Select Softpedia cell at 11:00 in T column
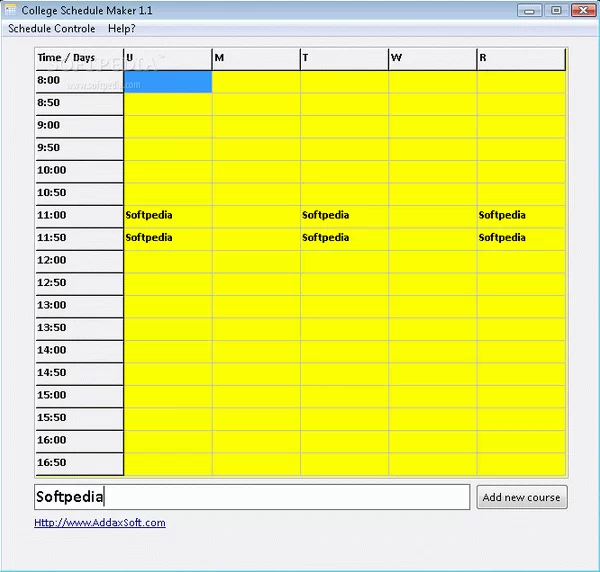Image resolution: width=600 pixels, height=572 pixels. (344, 217)
